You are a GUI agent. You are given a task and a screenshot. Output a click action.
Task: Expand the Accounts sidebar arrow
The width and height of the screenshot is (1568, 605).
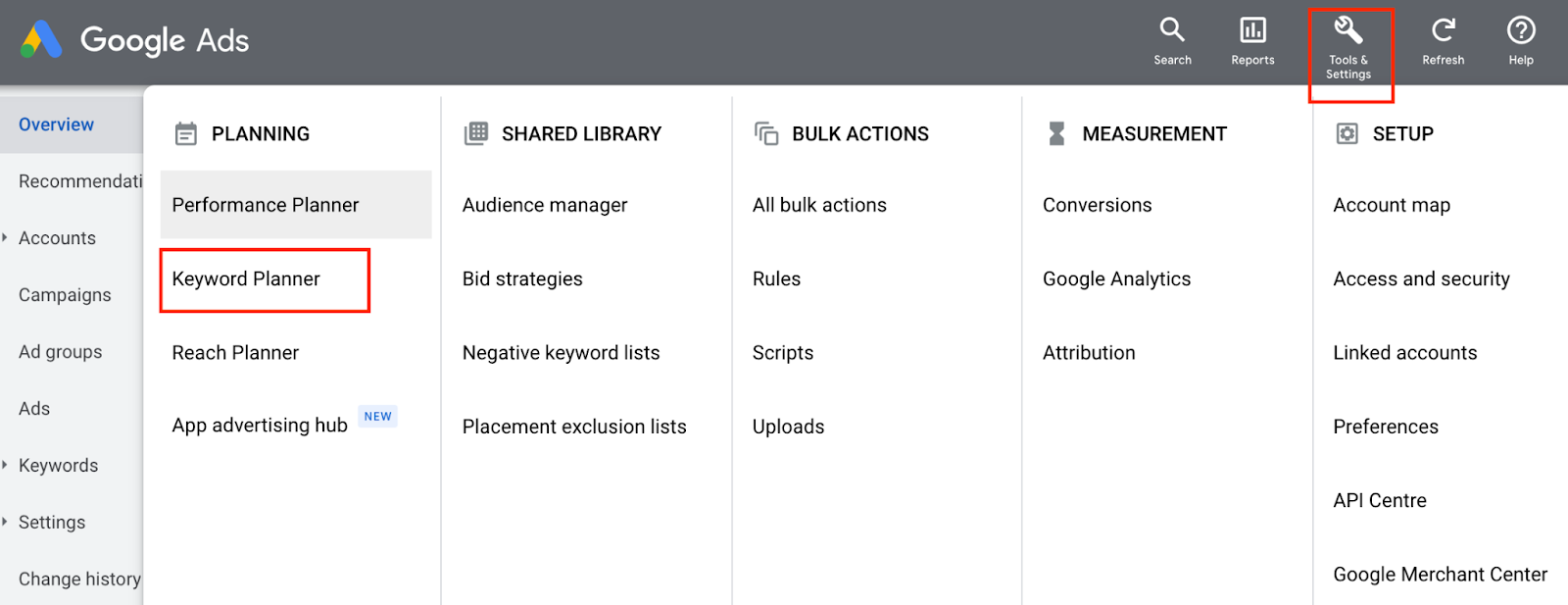click(x=5, y=237)
